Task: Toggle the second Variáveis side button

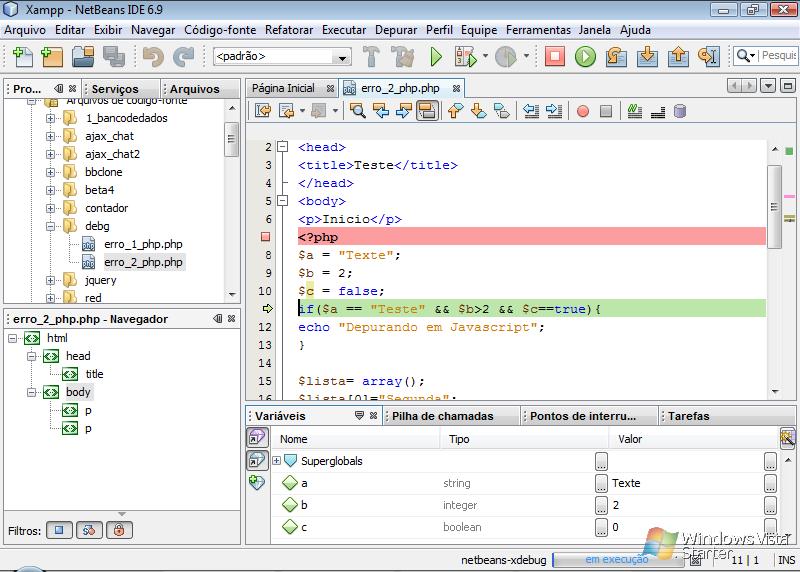Action: pos(257,460)
